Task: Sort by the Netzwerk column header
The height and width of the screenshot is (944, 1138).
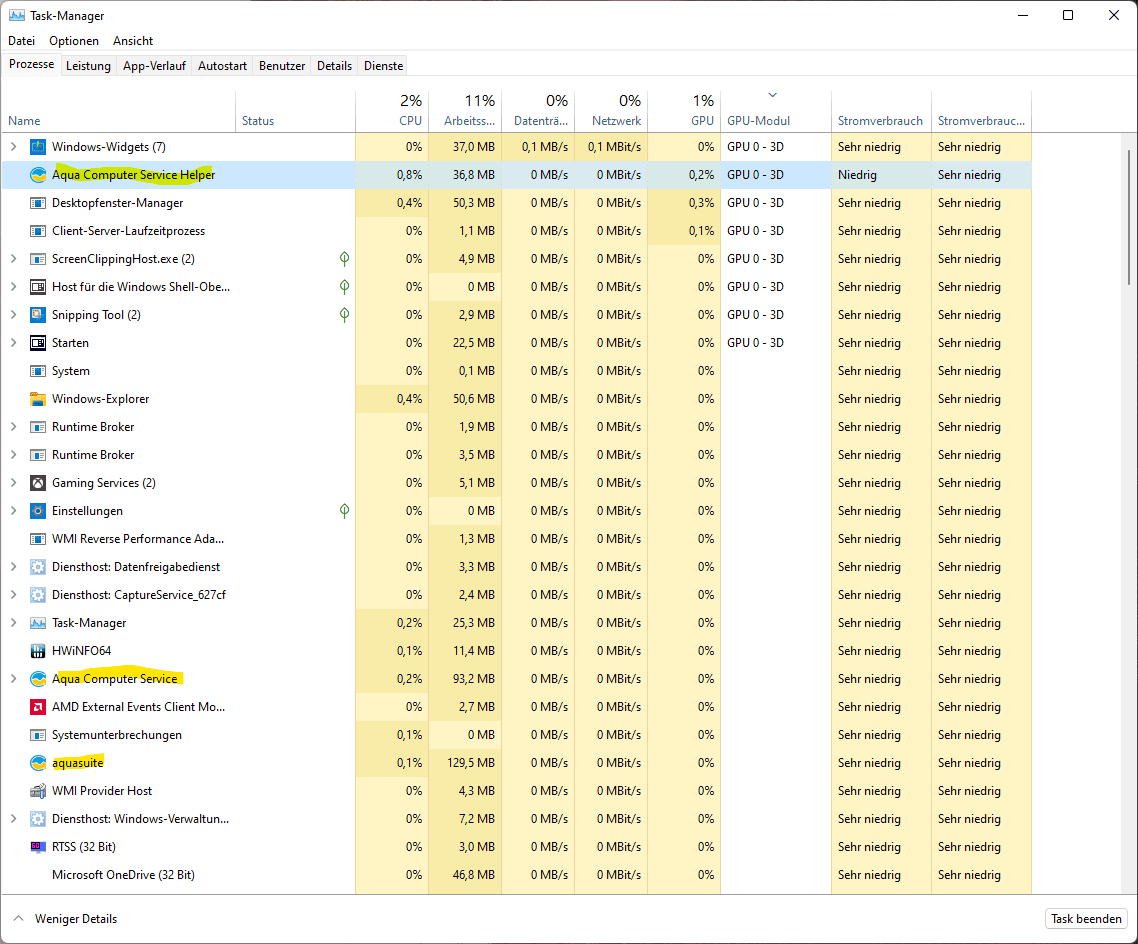Action: click(611, 111)
